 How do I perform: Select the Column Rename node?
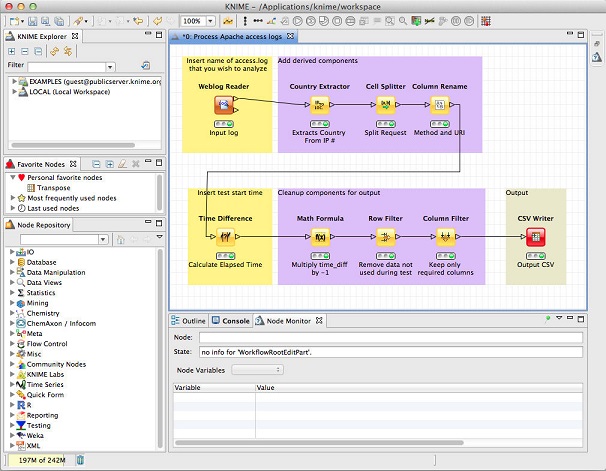point(440,104)
